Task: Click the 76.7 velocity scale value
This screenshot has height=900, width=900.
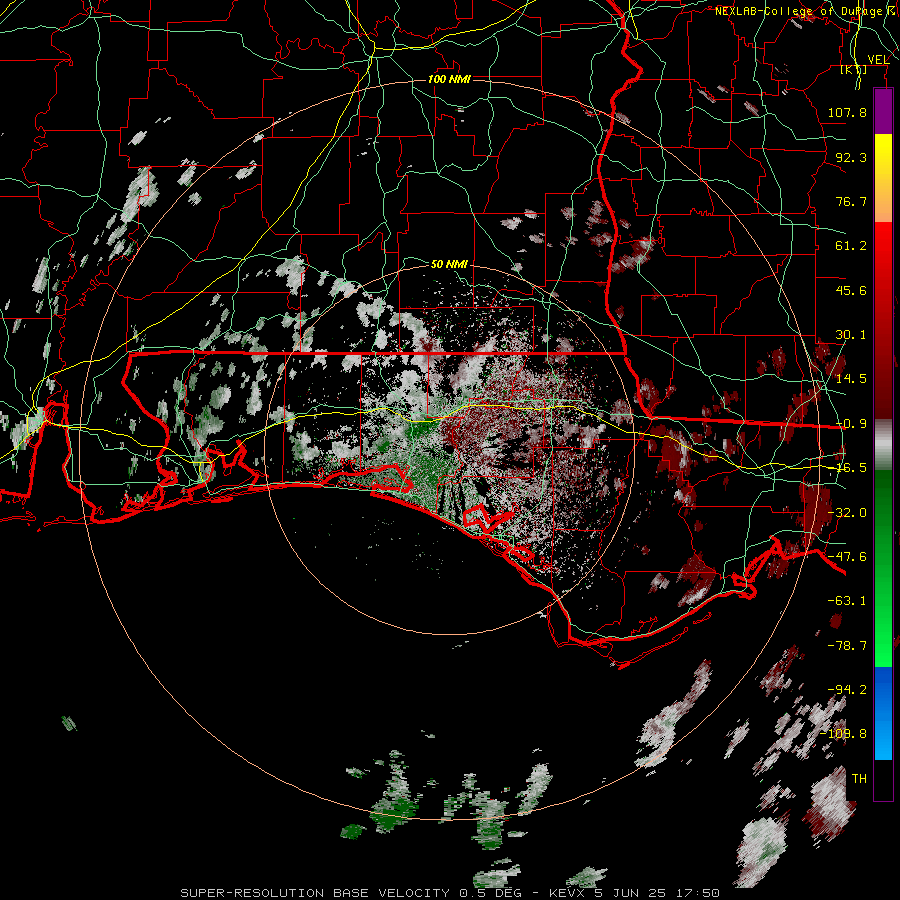Action: point(851,201)
